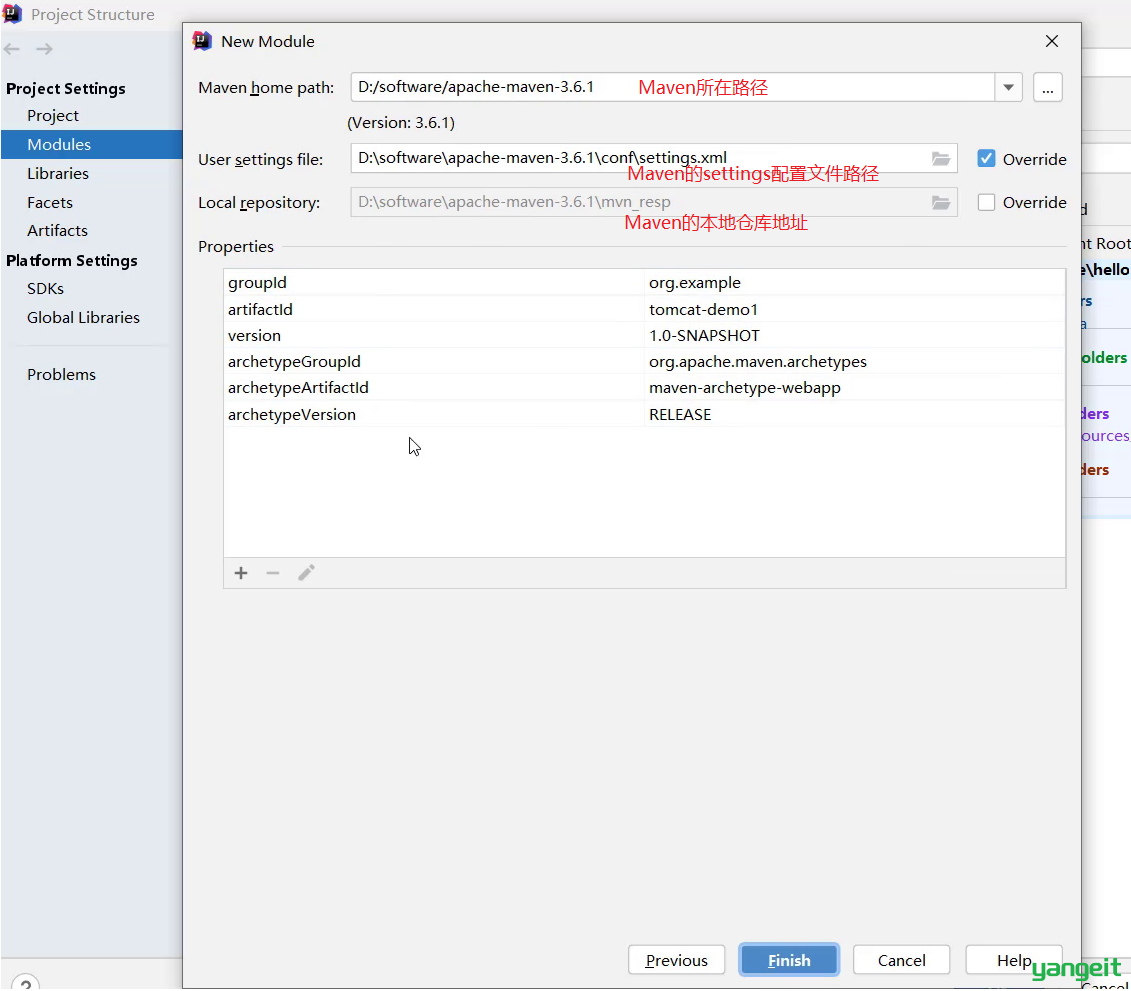Click the edit property pencil icon
1131x991 pixels.
(307, 573)
